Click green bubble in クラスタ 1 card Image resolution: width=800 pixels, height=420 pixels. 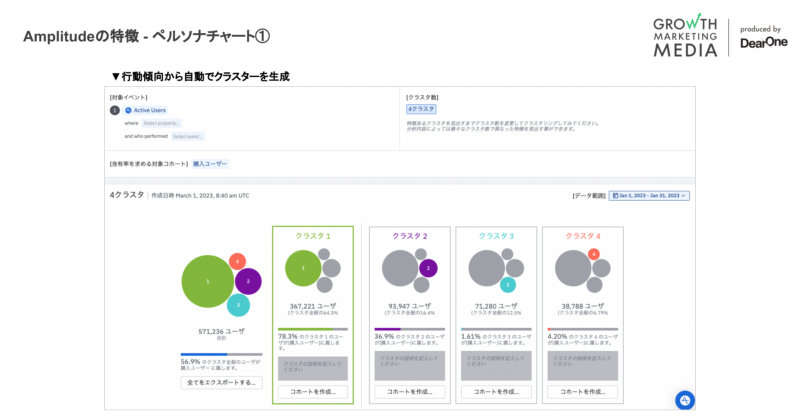click(x=303, y=268)
